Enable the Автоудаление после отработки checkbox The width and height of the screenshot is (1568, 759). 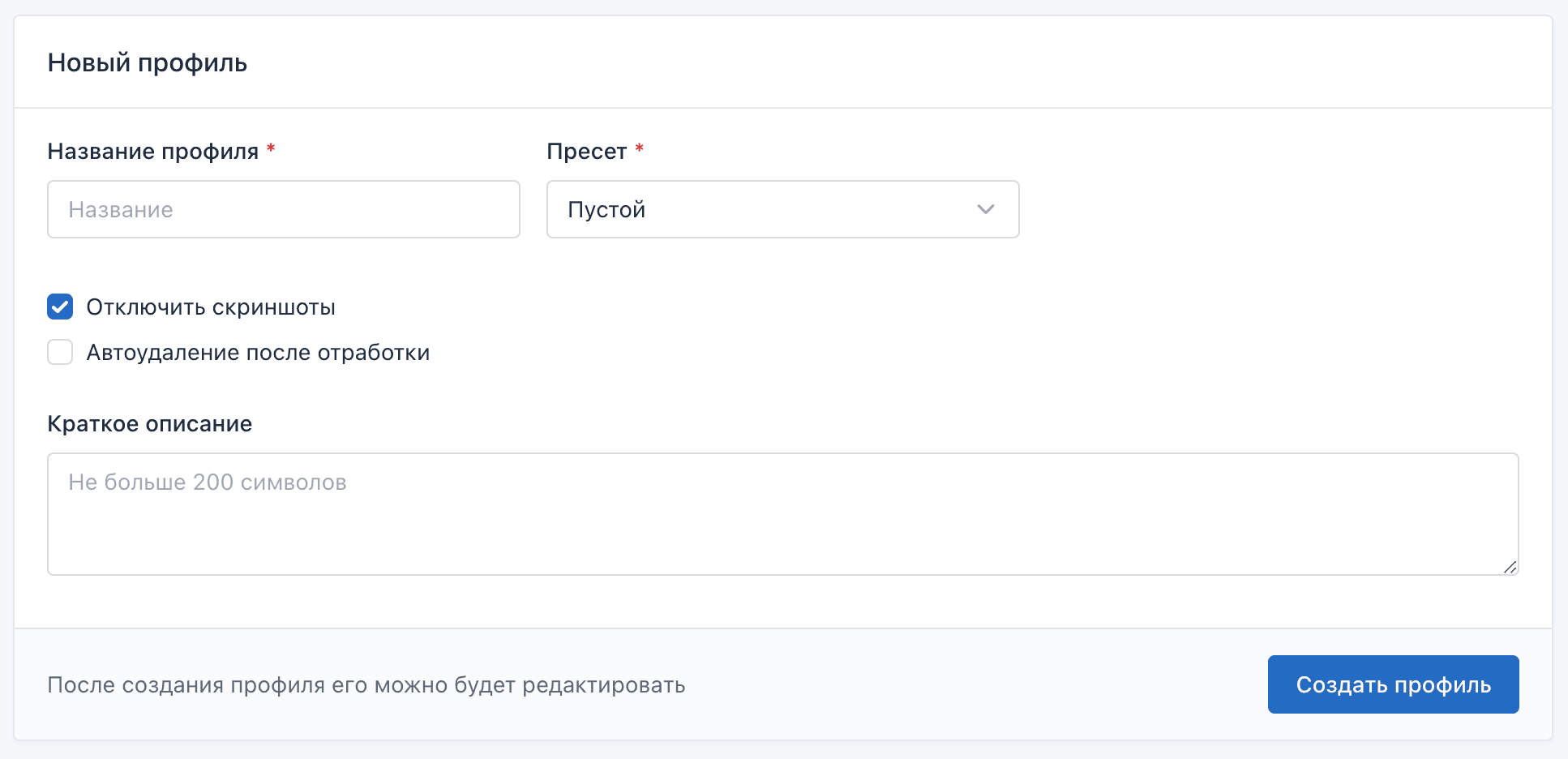(x=60, y=352)
